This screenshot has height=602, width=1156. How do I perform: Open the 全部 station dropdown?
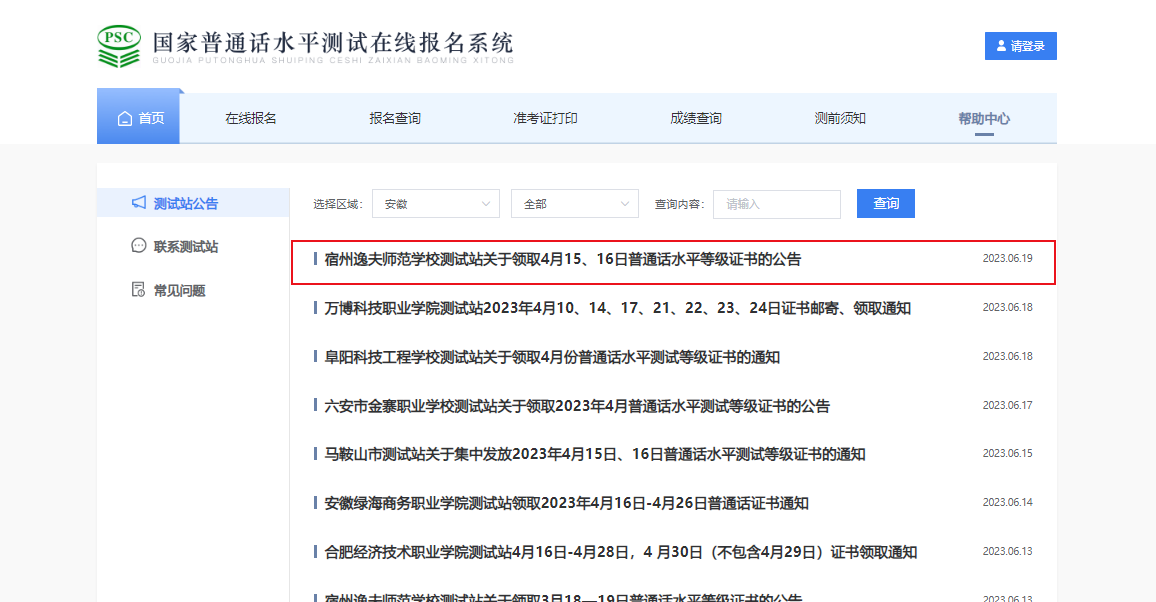coord(574,204)
